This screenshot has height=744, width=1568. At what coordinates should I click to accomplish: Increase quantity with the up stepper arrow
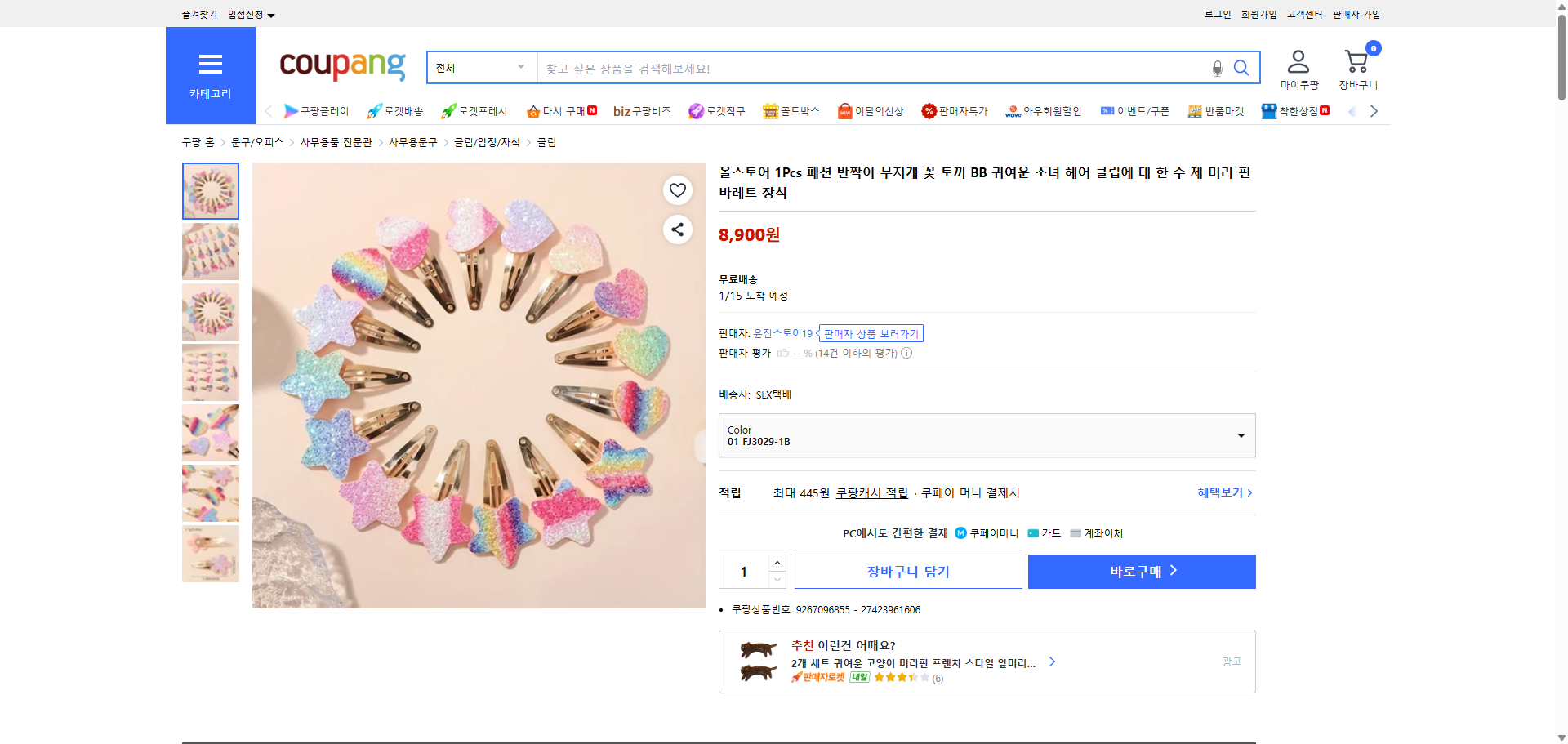pyautogui.click(x=777, y=563)
